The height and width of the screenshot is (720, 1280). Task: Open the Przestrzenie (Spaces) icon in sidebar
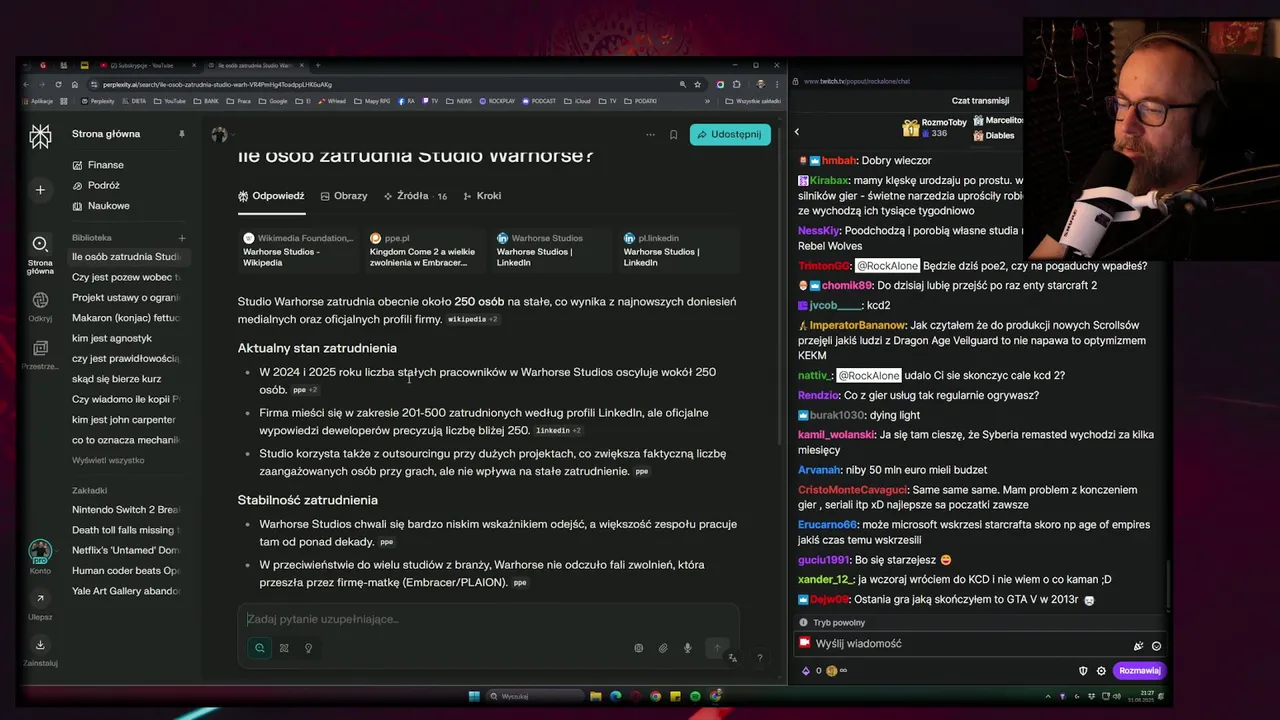coord(40,348)
